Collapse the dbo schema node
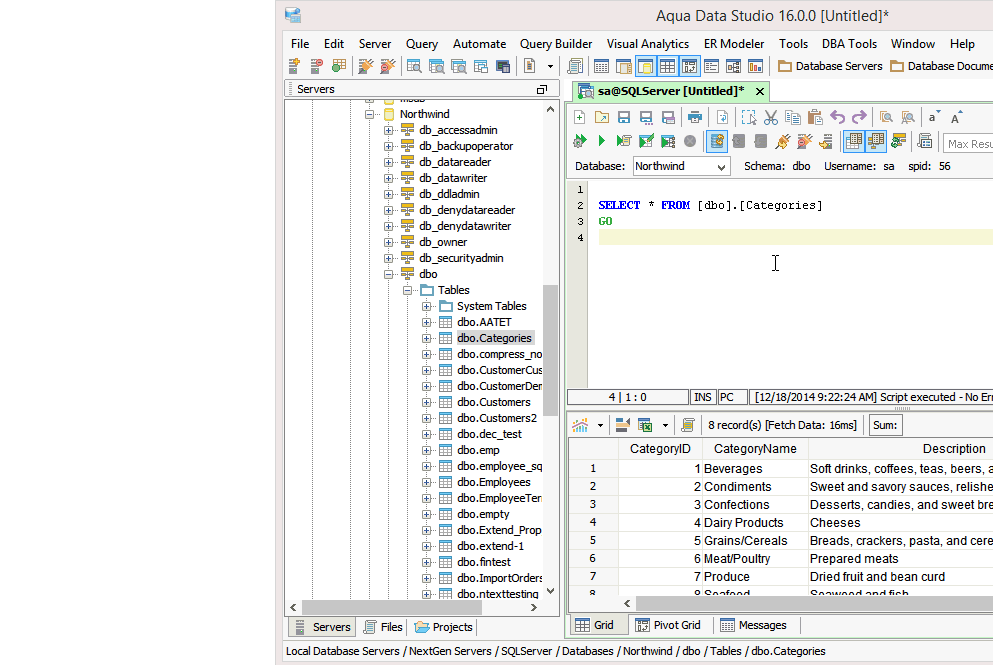993x665 pixels. (x=388, y=274)
